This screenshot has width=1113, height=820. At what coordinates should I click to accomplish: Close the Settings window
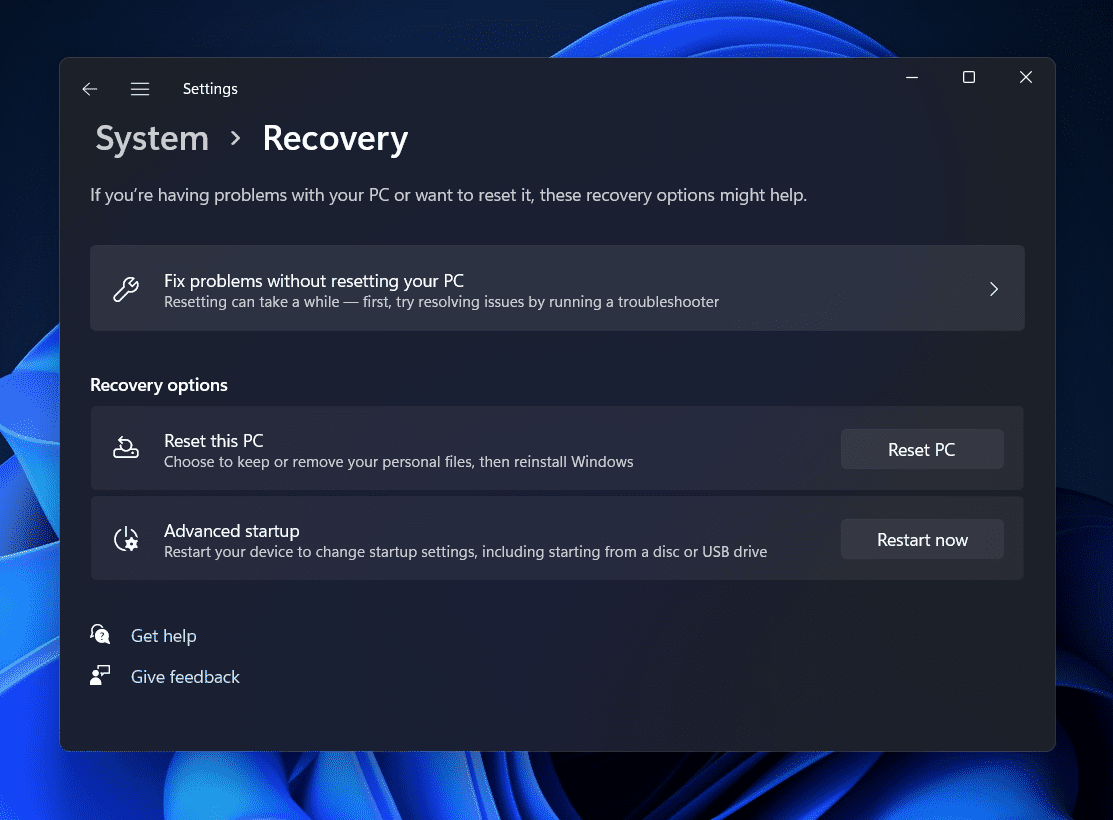click(x=1026, y=77)
